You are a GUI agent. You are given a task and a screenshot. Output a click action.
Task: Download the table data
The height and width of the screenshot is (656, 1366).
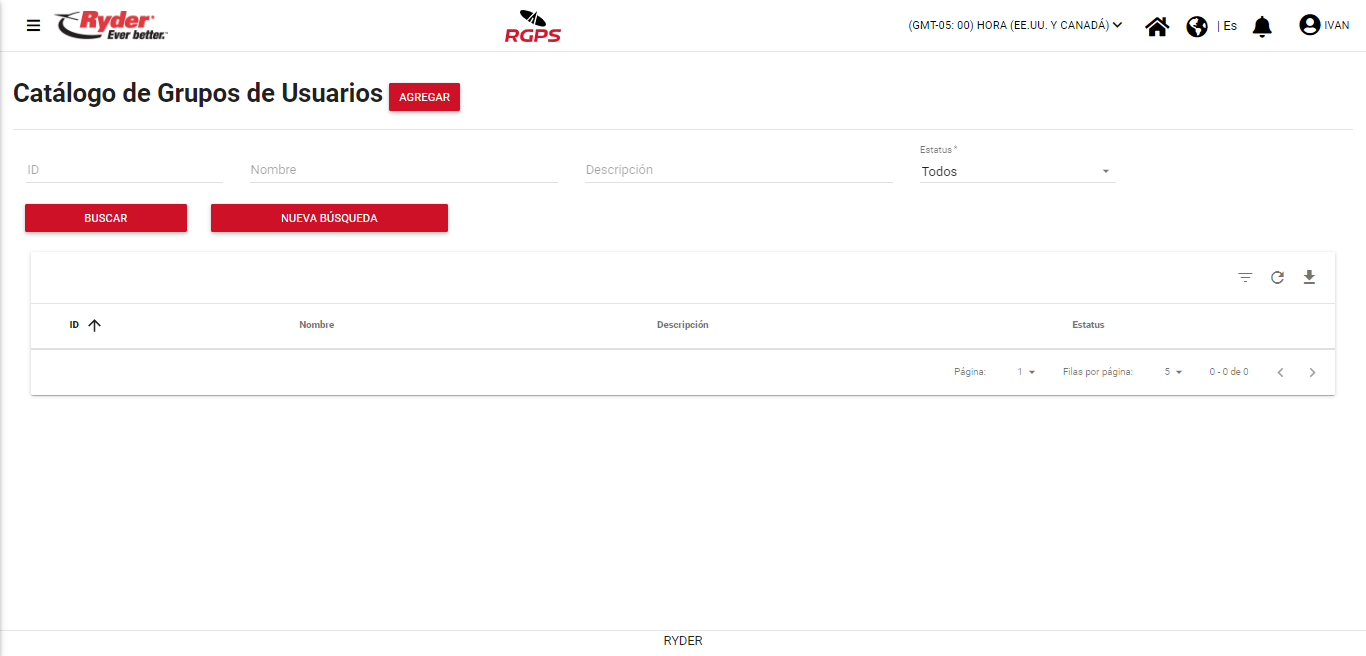click(1309, 277)
